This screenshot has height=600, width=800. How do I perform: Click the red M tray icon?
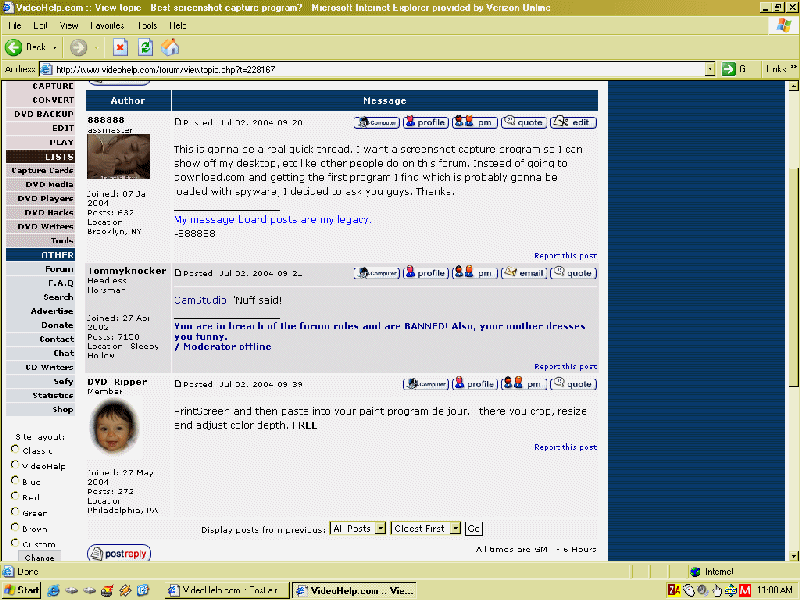(745, 590)
